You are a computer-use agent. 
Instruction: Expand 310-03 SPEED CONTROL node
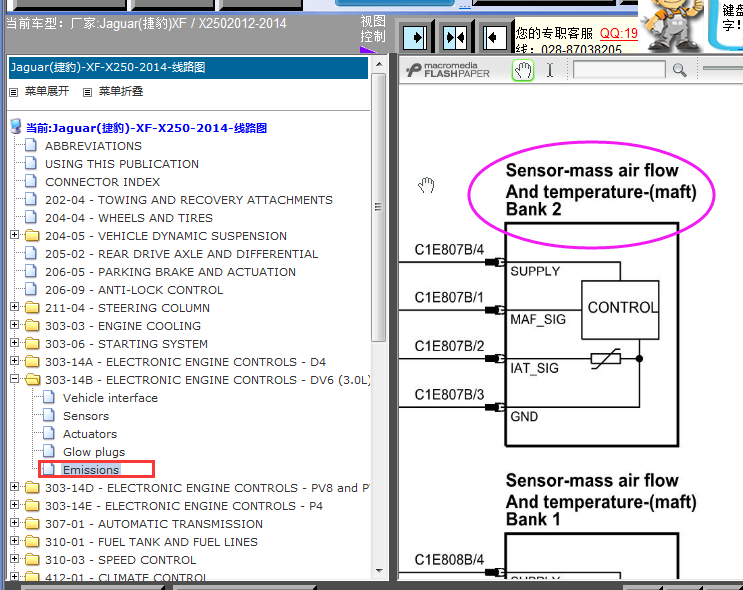(x=15, y=559)
